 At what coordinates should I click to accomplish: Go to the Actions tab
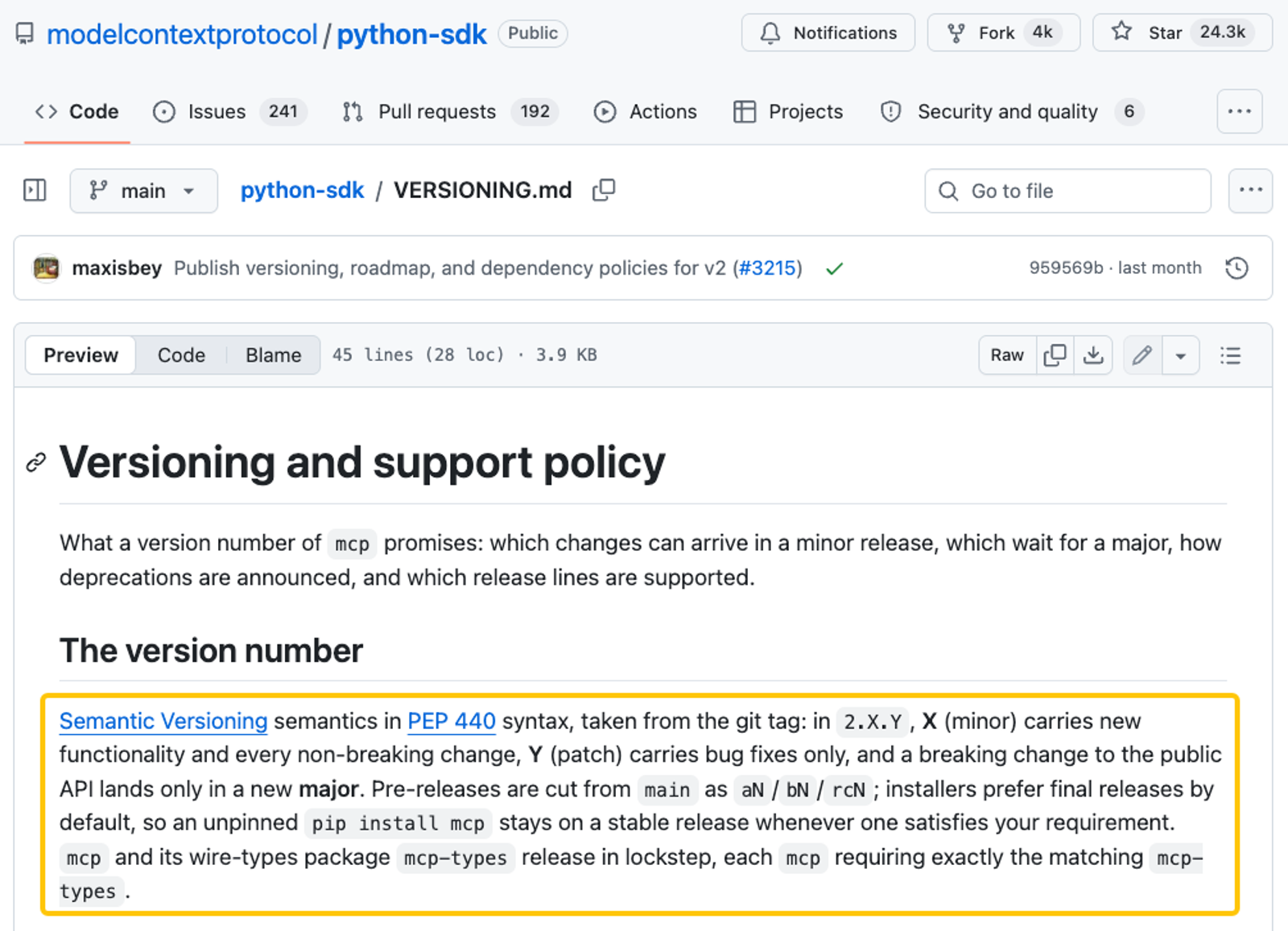tap(646, 112)
